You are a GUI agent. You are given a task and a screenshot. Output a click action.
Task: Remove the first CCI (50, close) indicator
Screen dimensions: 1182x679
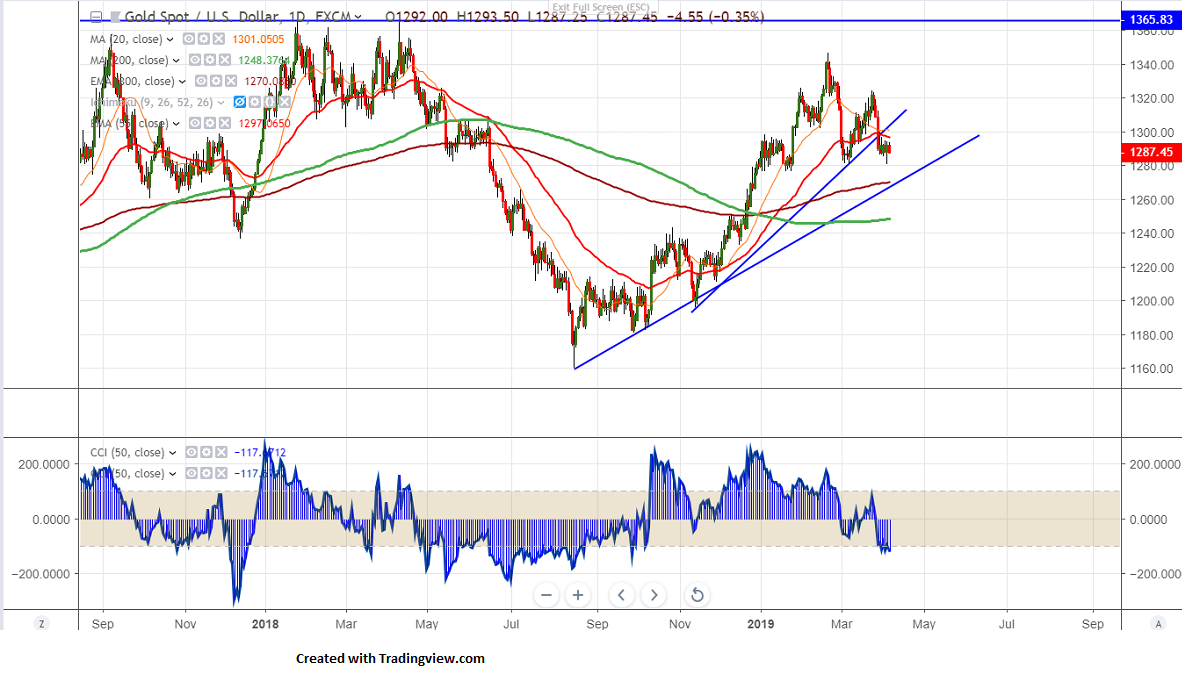[x=222, y=452]
